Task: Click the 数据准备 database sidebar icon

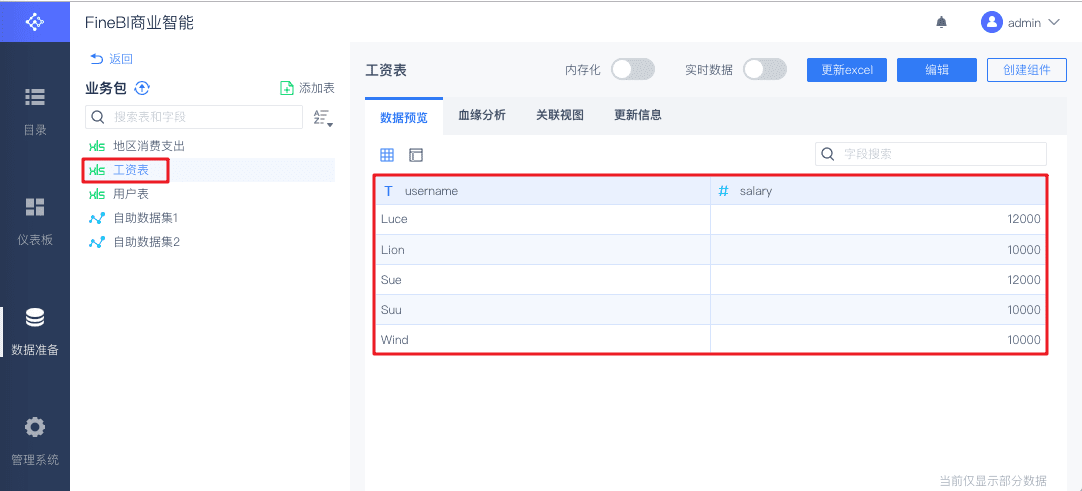Action: pyautogui.click(x=35, y=318)
